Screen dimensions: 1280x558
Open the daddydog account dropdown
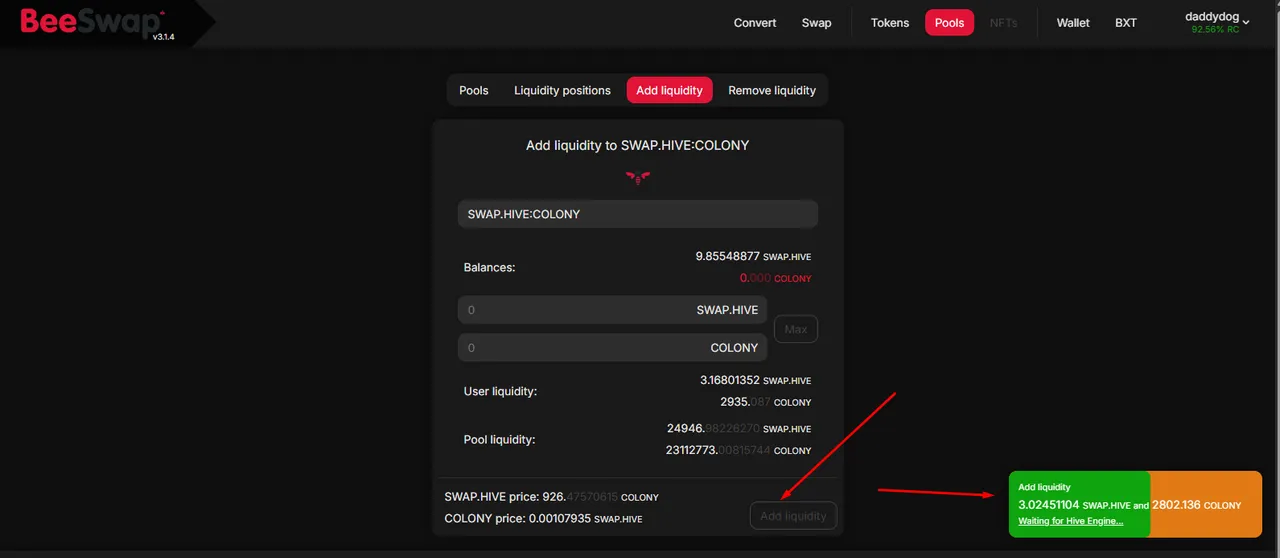click(x=1217, y=22)
